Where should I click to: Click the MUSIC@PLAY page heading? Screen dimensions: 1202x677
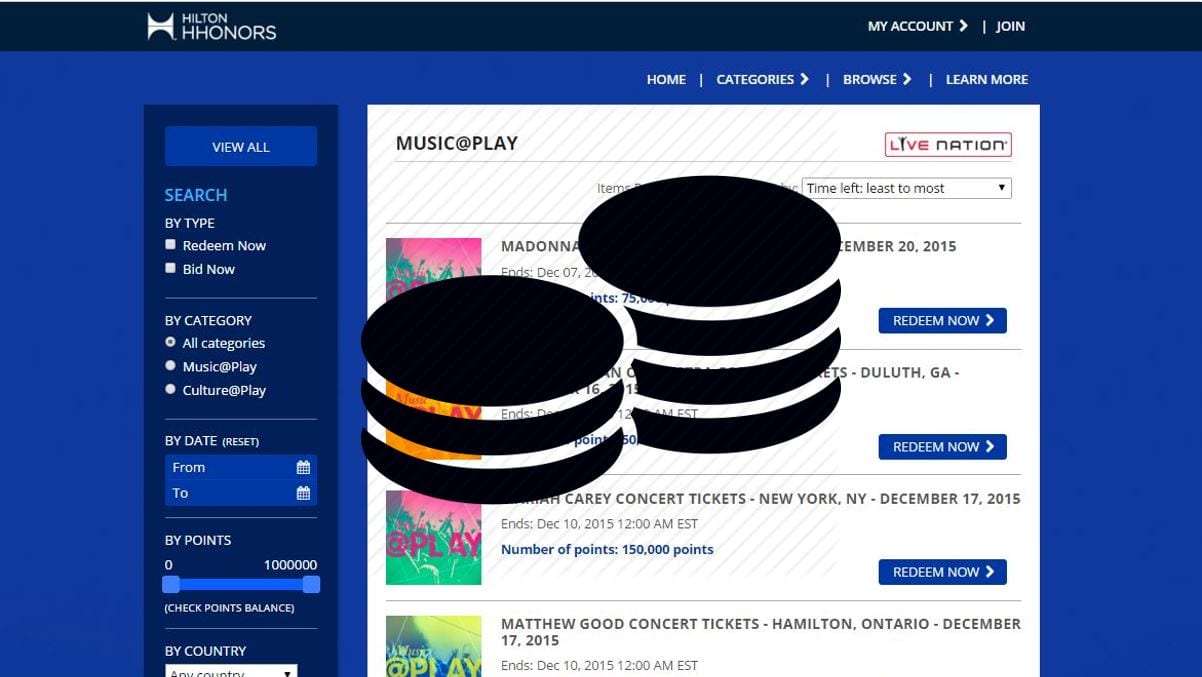(457, 143)
